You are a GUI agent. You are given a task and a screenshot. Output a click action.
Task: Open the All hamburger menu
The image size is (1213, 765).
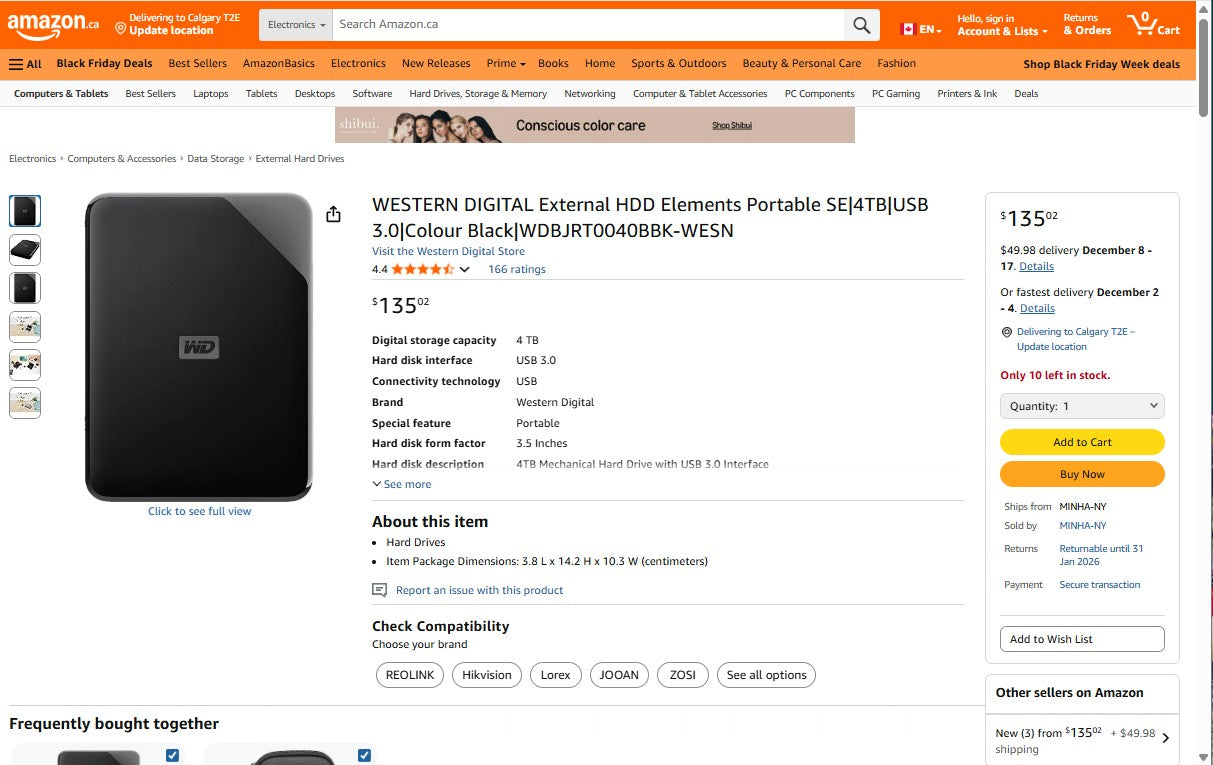[22, 63]
